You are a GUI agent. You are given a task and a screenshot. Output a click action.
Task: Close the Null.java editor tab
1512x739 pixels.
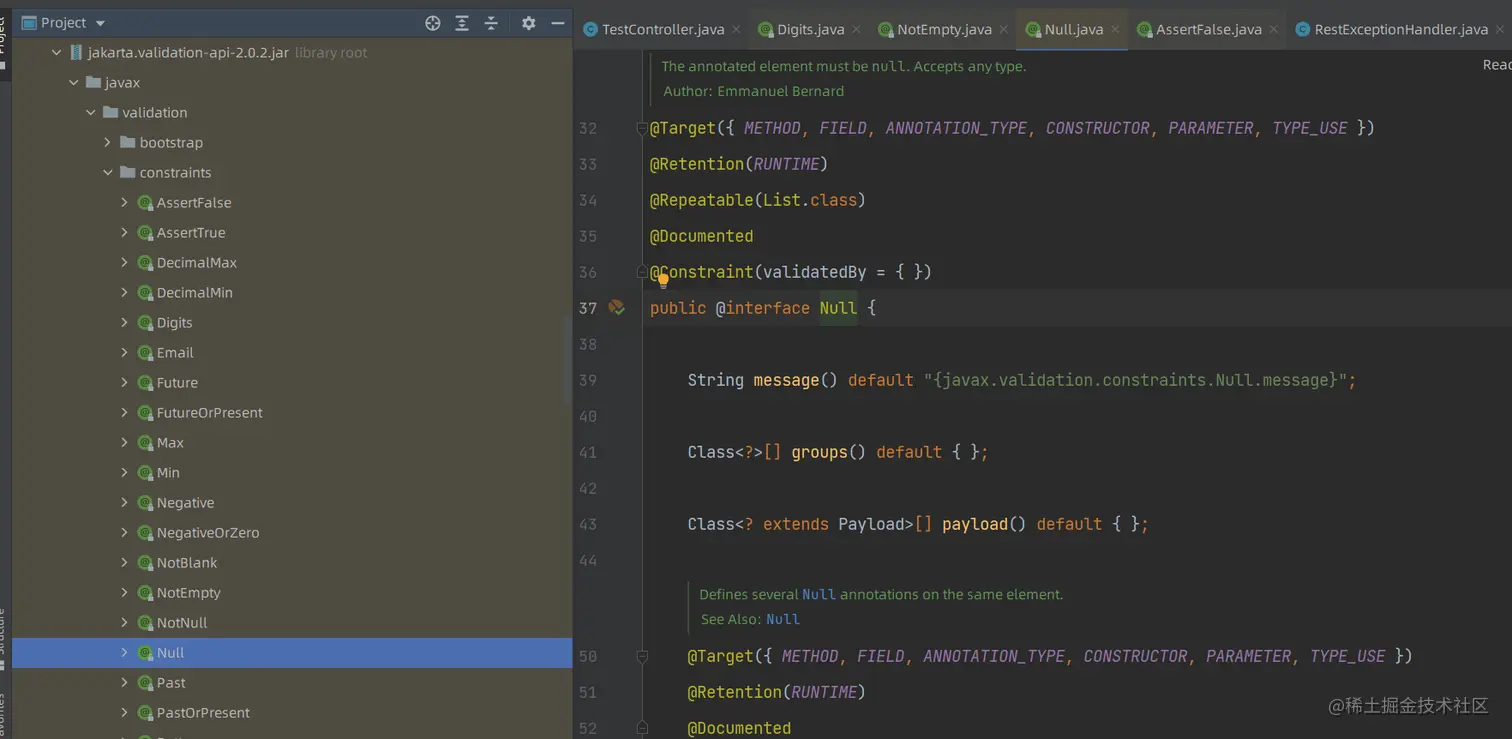click(x=1115, y=30)
